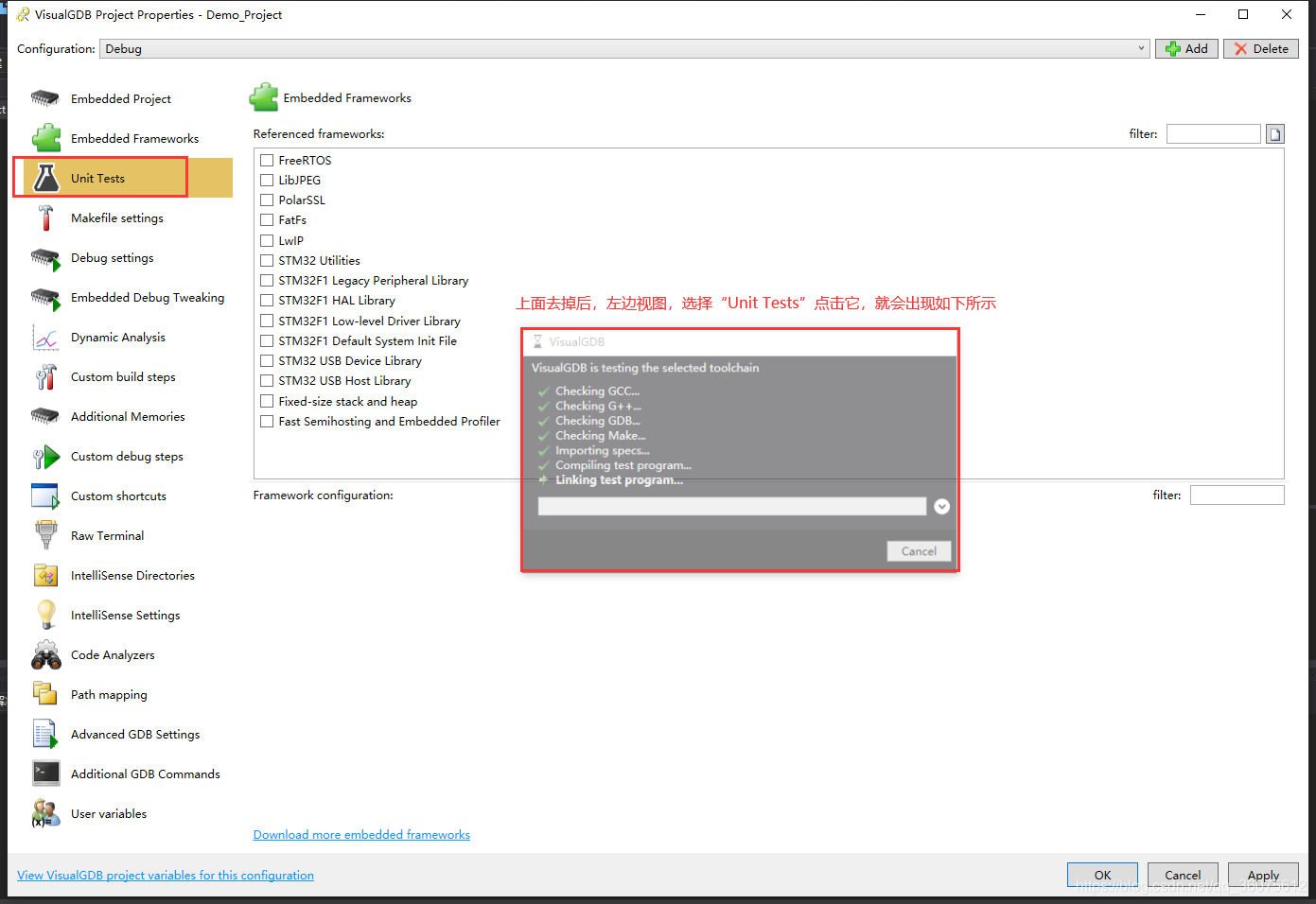
Task: Click the Embedded Project chip icon
Action: [45, 98]
